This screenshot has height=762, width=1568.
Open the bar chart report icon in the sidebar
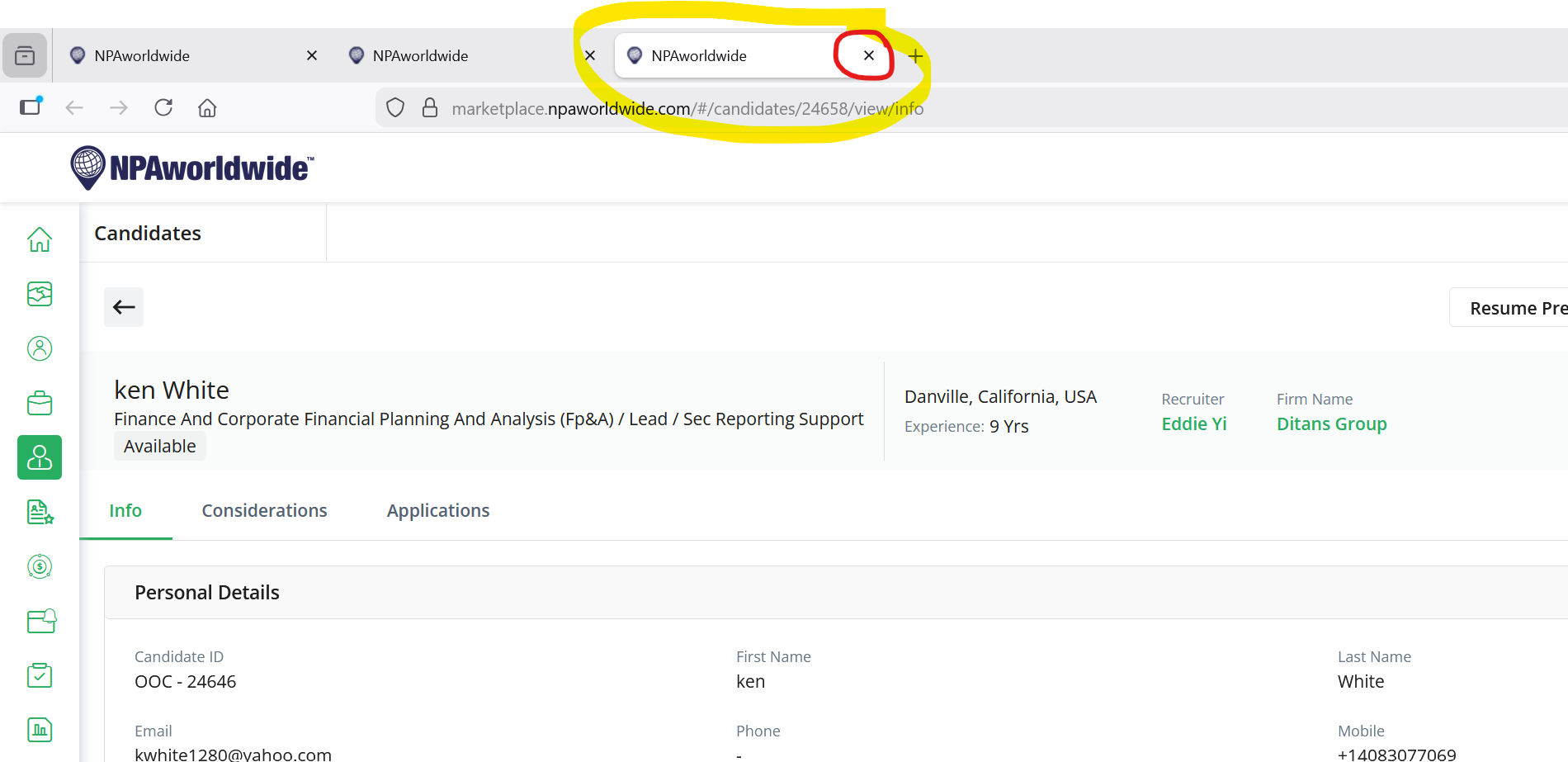click(40, 730)
